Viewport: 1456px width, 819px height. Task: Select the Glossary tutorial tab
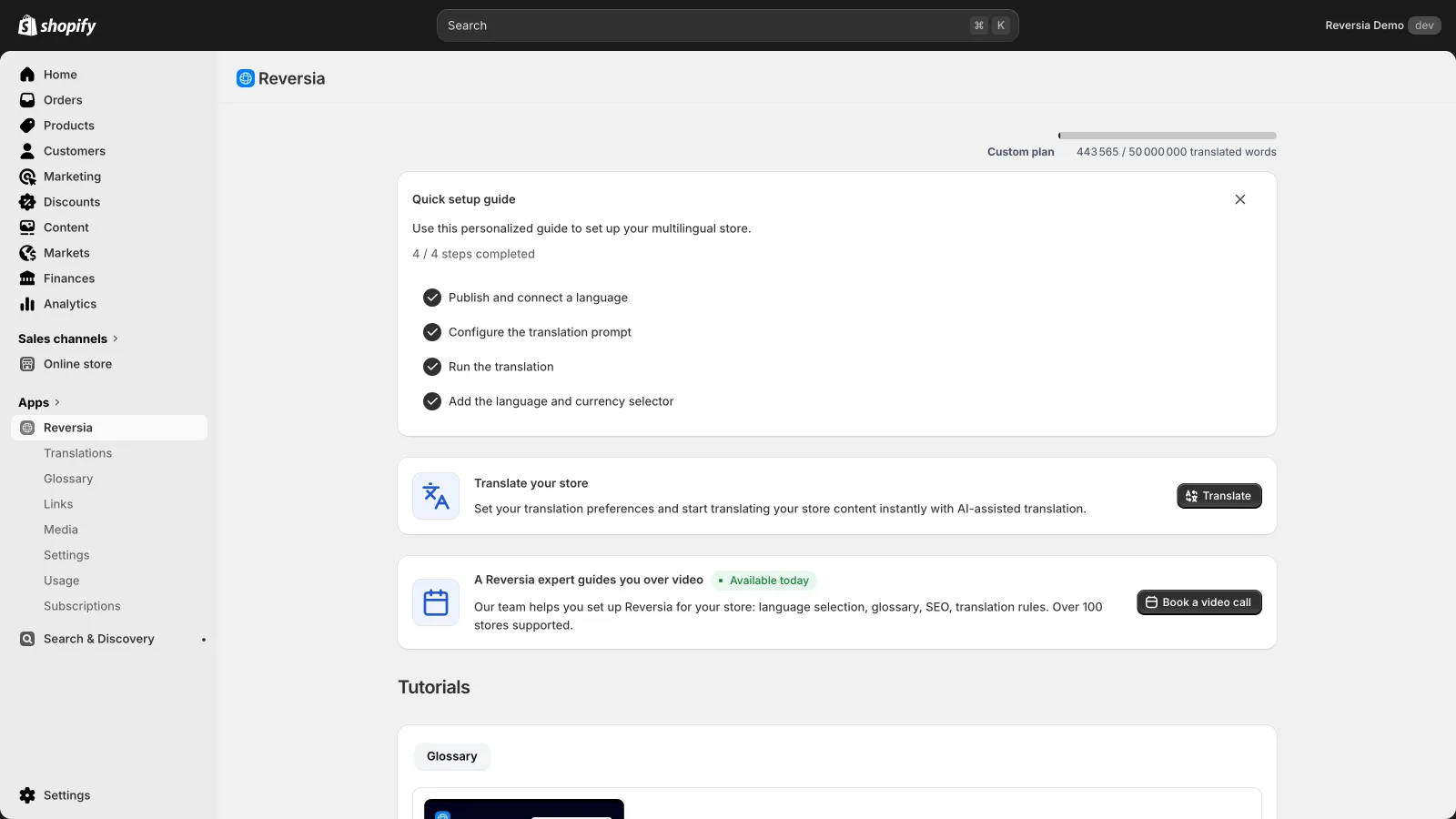point(452,756)
